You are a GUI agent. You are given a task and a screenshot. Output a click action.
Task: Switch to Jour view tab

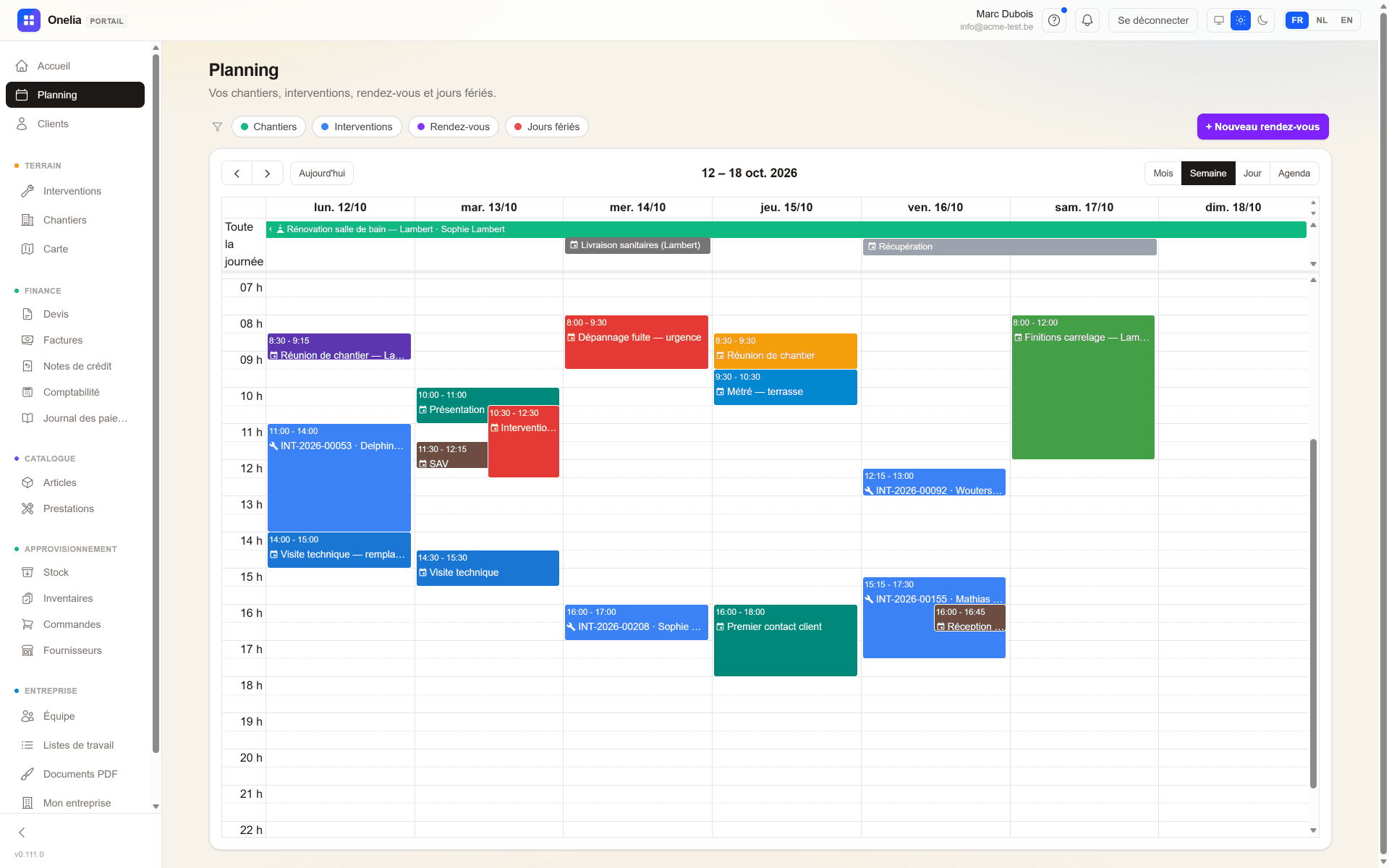1252,174
